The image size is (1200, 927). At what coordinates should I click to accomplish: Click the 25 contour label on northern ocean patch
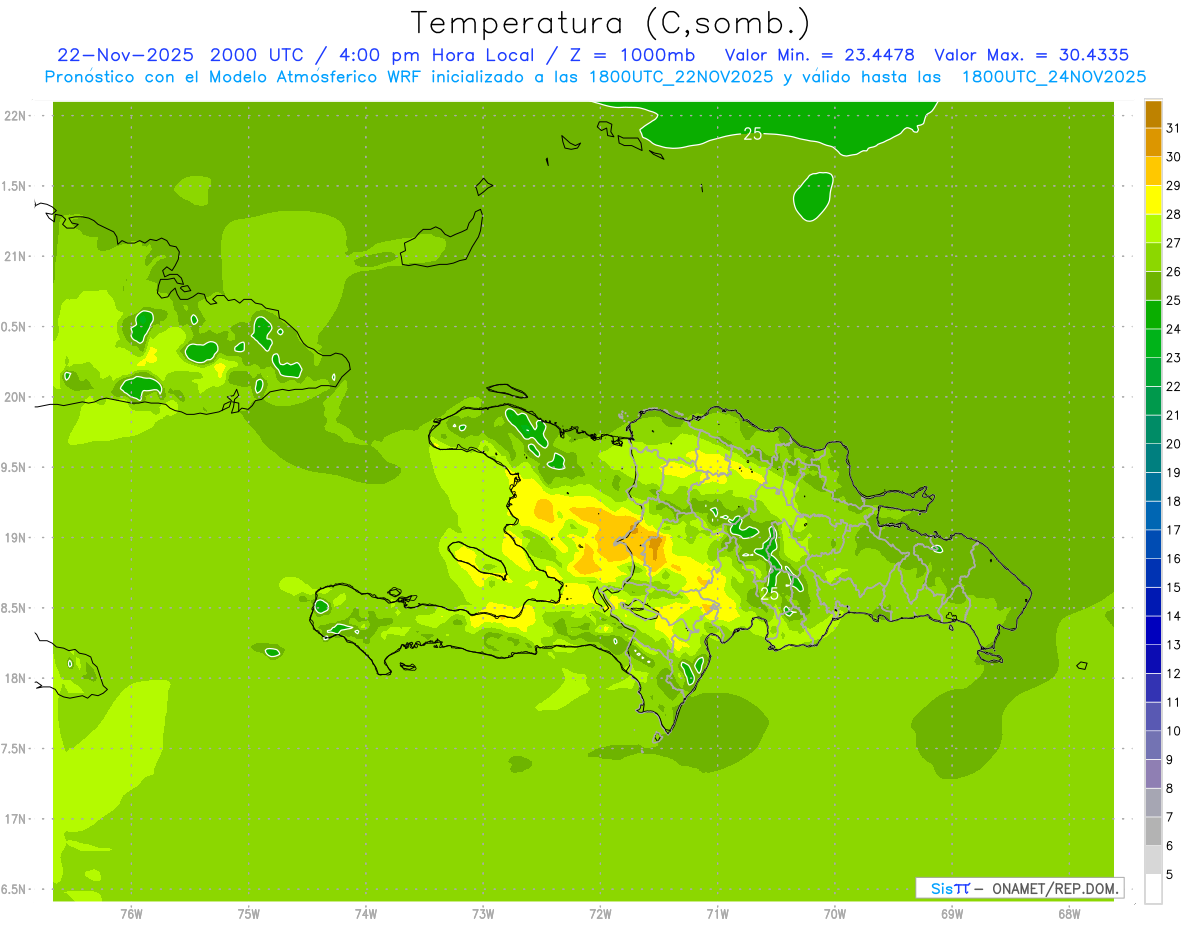752,133
